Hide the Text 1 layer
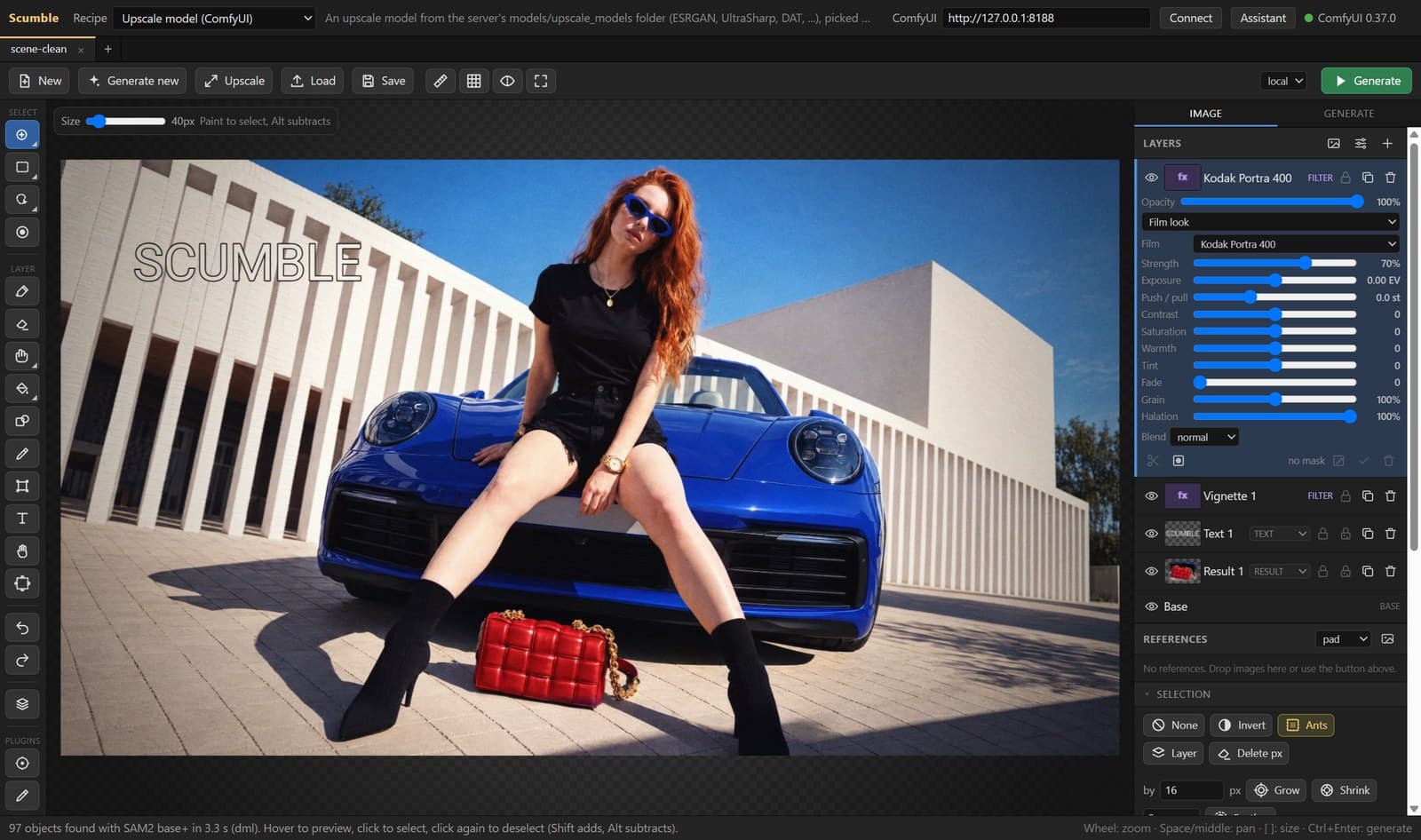The width and height of the screenshot is (1421, 840). click(1151, 534)
